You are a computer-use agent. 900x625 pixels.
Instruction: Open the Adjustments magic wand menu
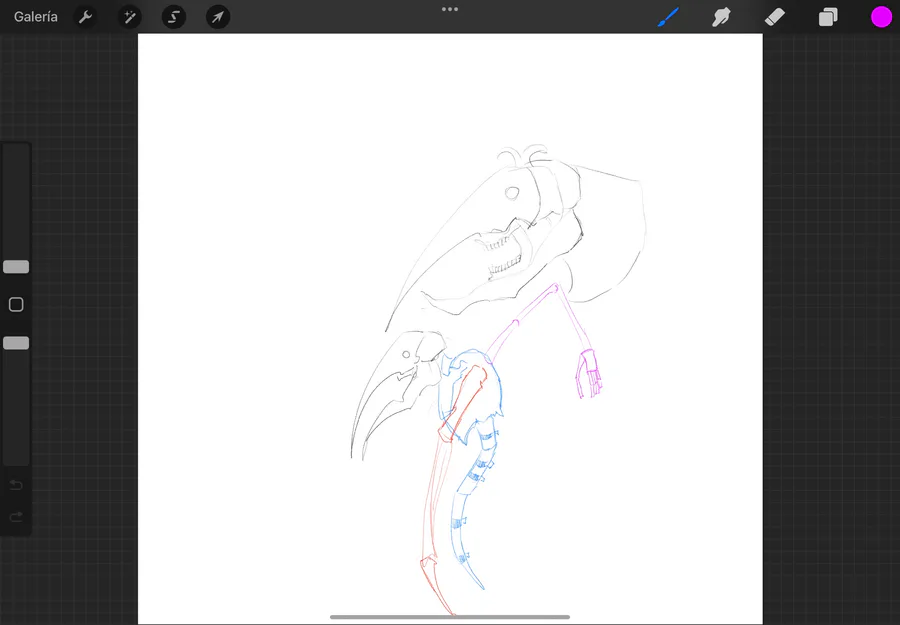click(x=129, y=17)
